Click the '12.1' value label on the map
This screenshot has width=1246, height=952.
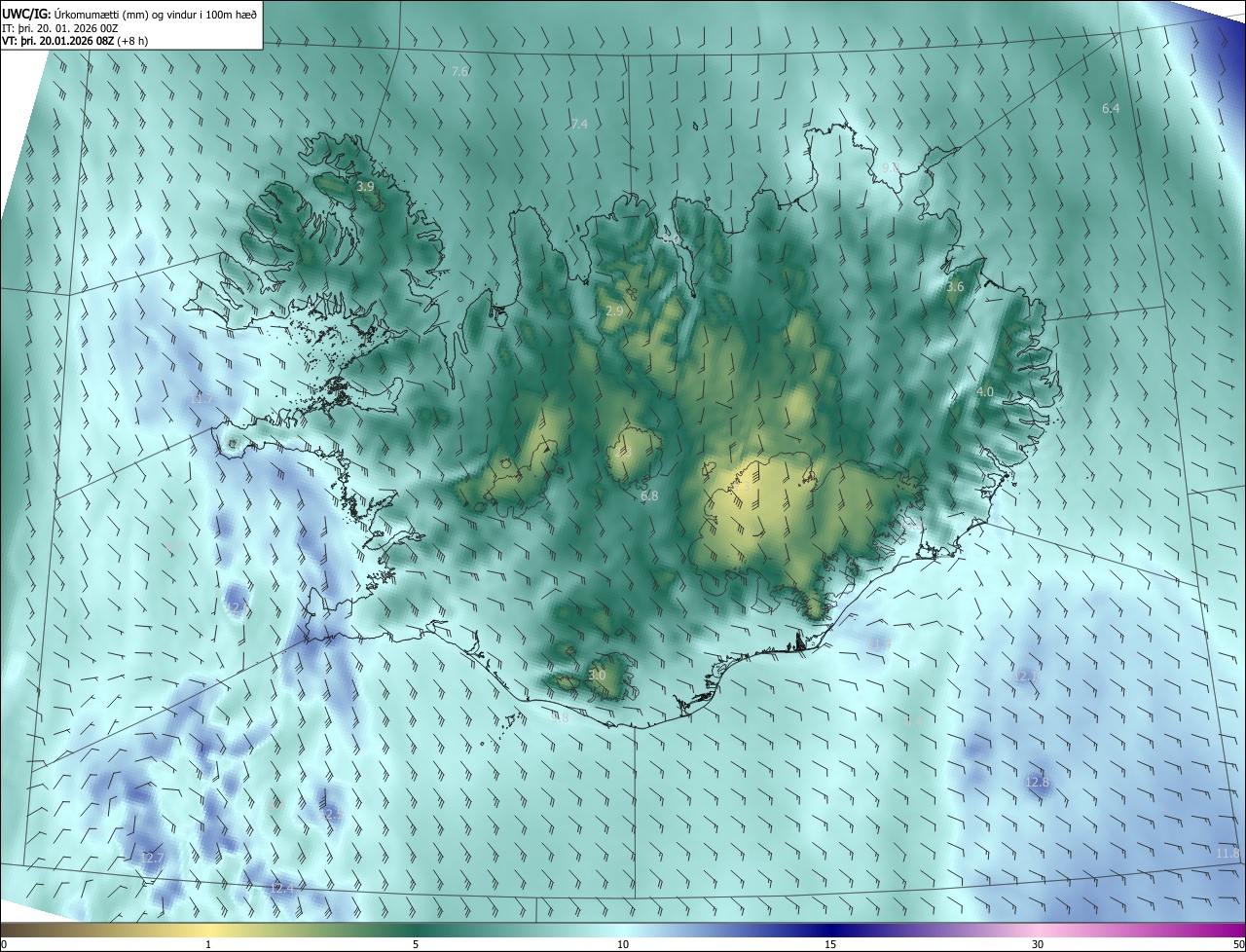tap(1025, 676)
